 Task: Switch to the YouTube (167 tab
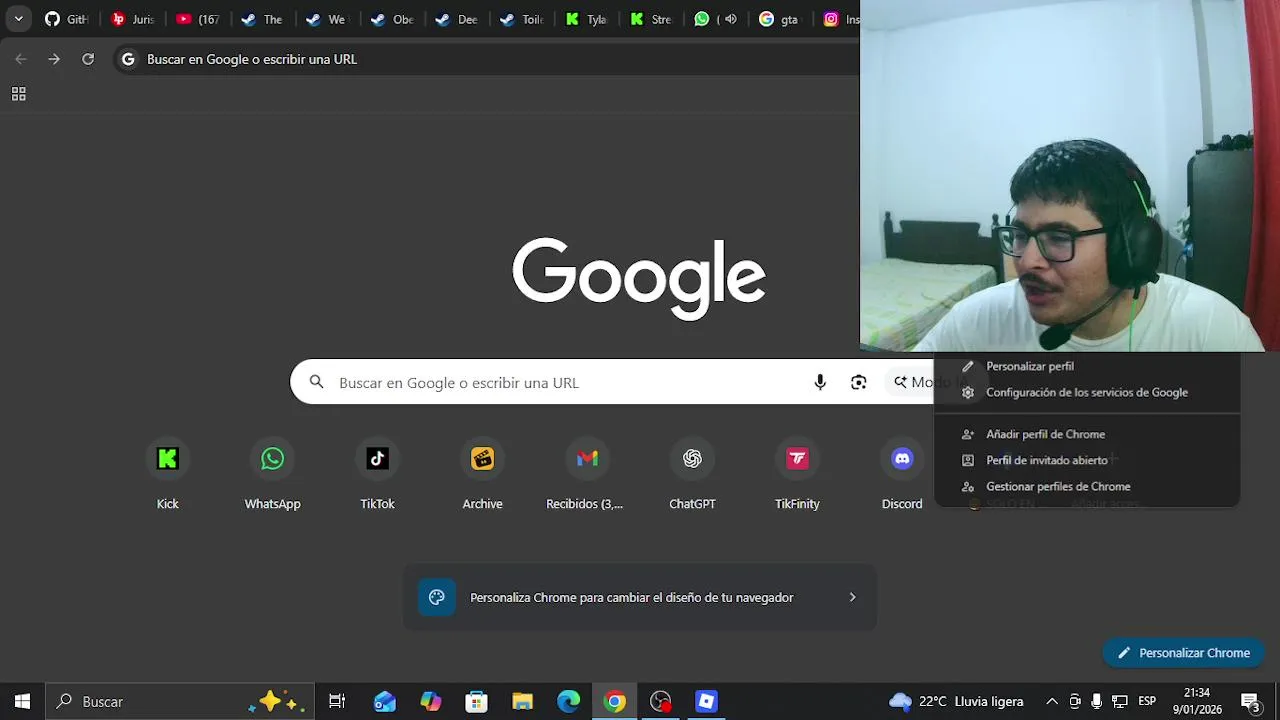197,19
